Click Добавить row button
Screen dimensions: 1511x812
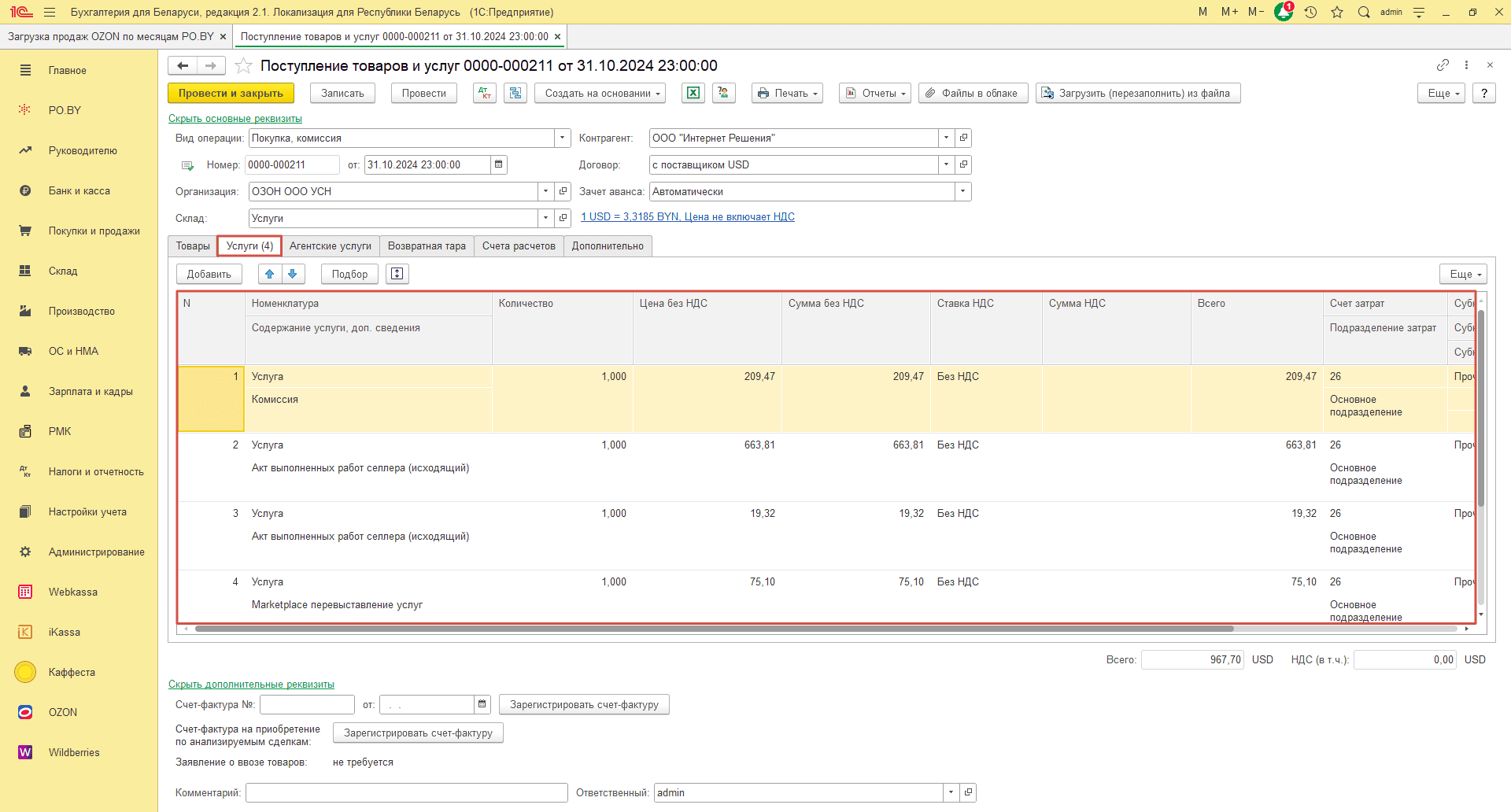point(209,274)
